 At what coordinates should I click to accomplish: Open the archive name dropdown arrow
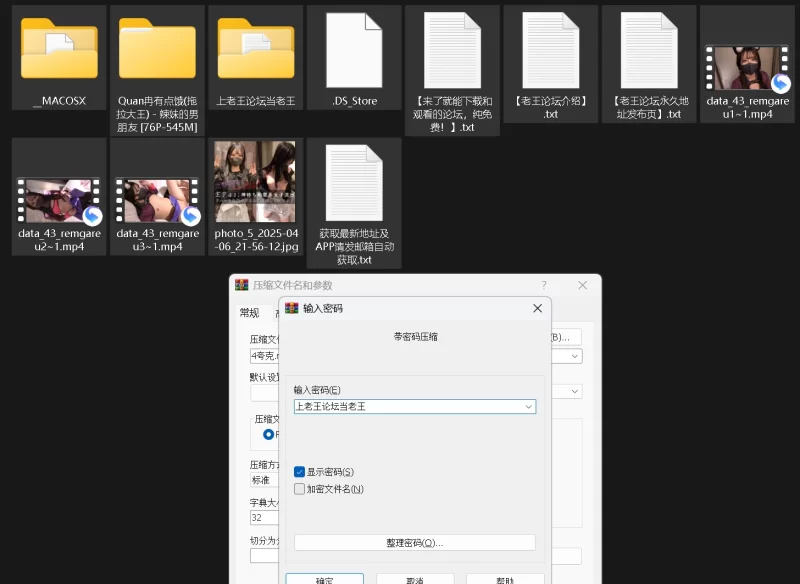(575, 356)
